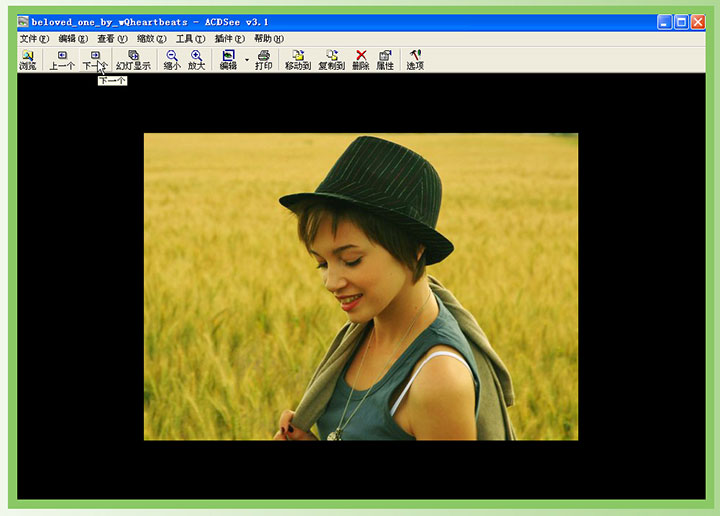Open the image editor (编辑) tool
This screenshot has width=720, height=516.
pos(228,60)
